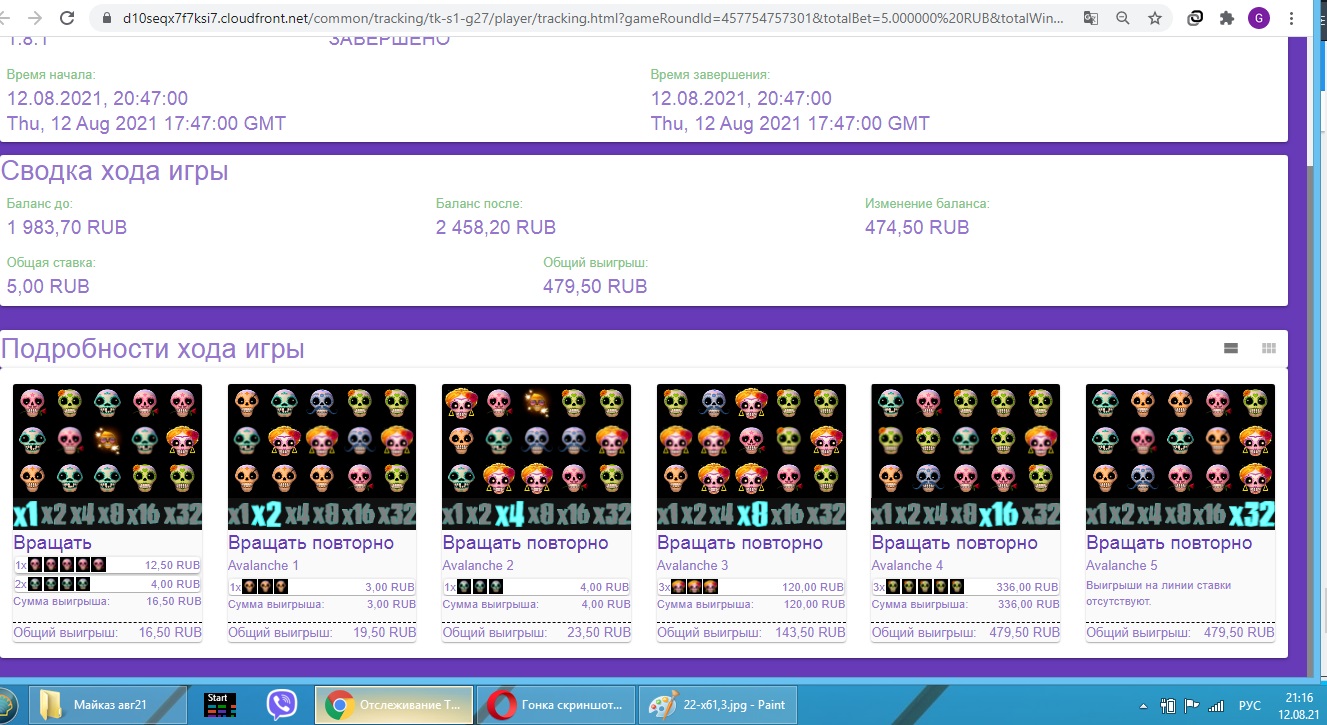Open the Avalanche 3 reel thumbnail
Image resolution: width=1327 pixels, height=725 pixels.
coord(751,457)
